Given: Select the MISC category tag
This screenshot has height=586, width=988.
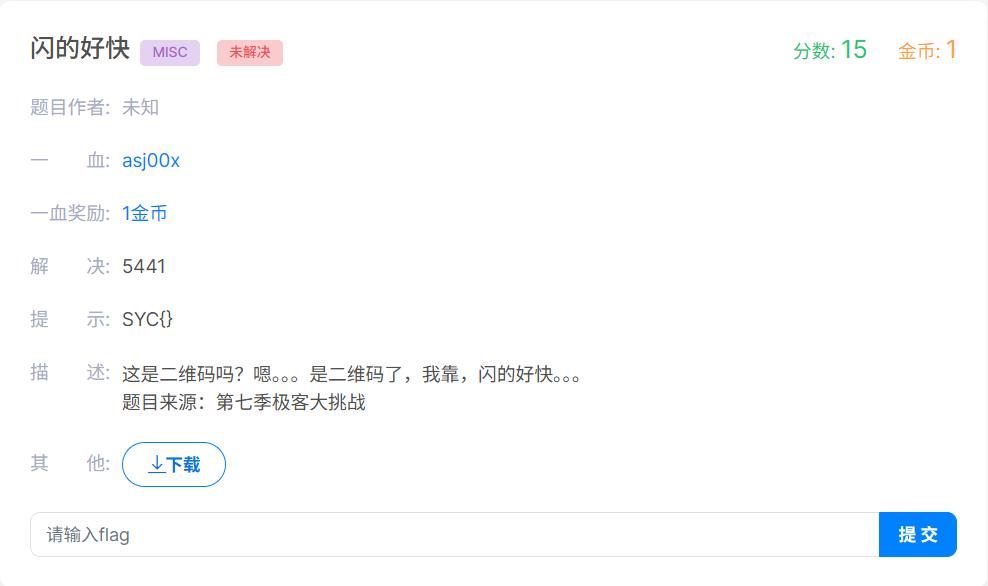Looking at the screenshot, I should (170, 52).
